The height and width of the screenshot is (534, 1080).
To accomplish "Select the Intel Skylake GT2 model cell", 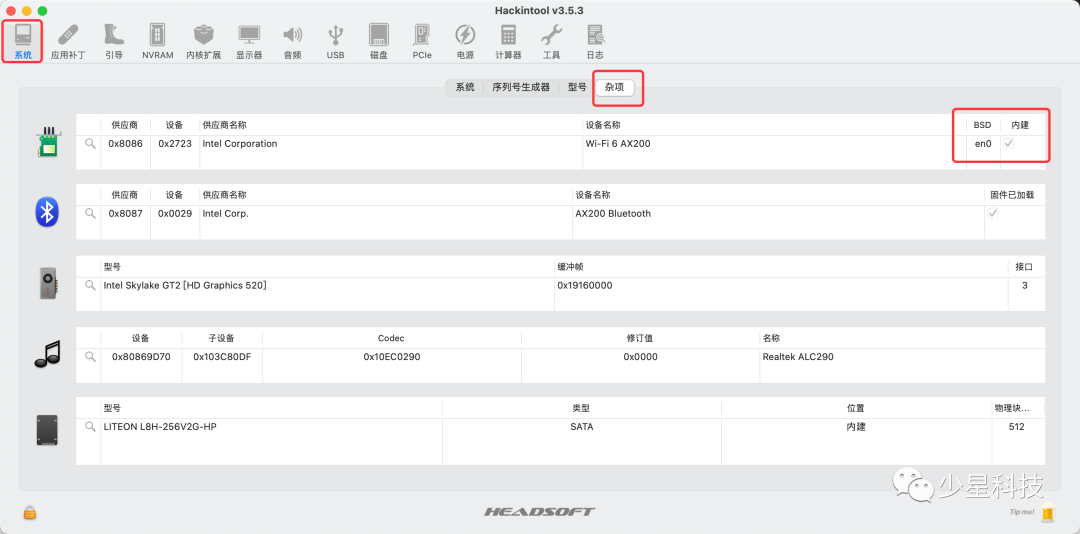I will [185, 285].
